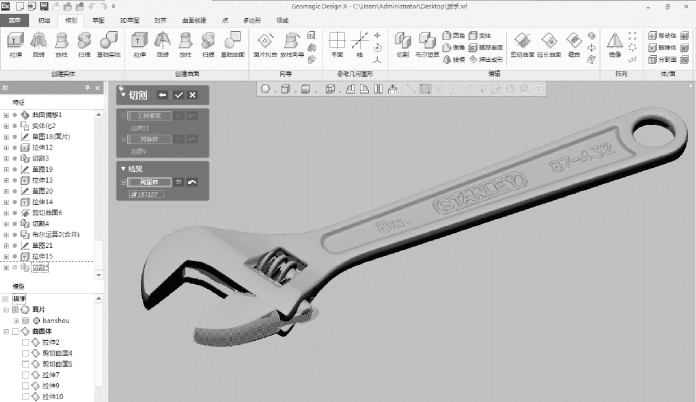Choose the Shell (壳体) tool

pyautogui.click(x=480, y=35)
